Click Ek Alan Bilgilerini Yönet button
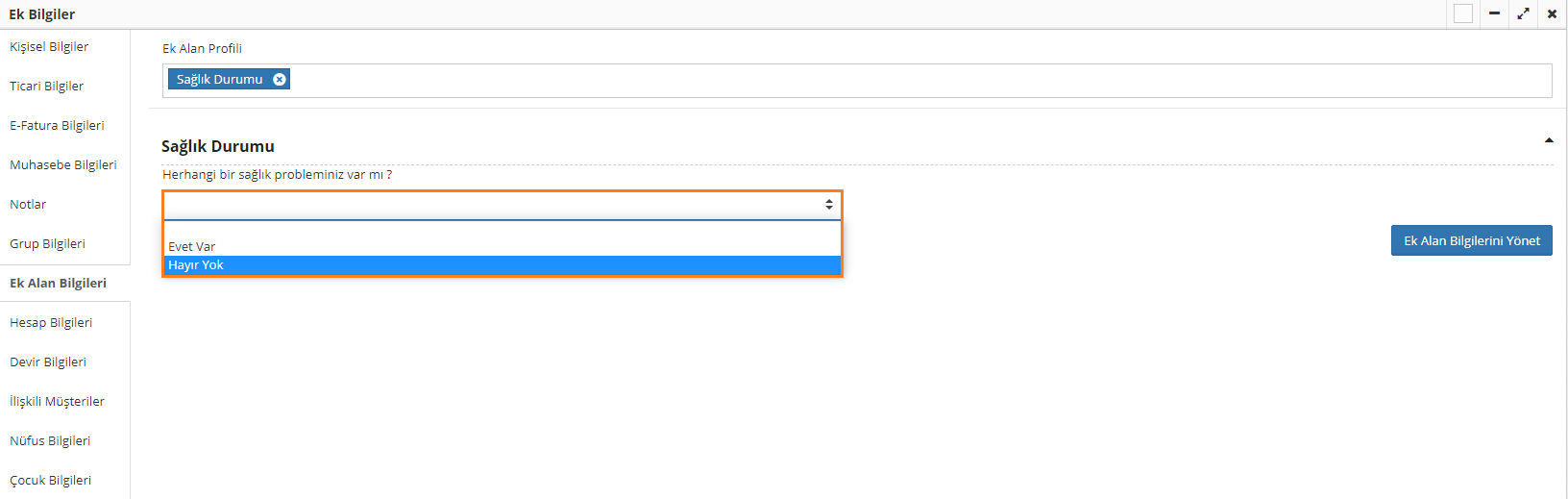The height and width of the screenshot is (499, 1568). pos(1471,240)
